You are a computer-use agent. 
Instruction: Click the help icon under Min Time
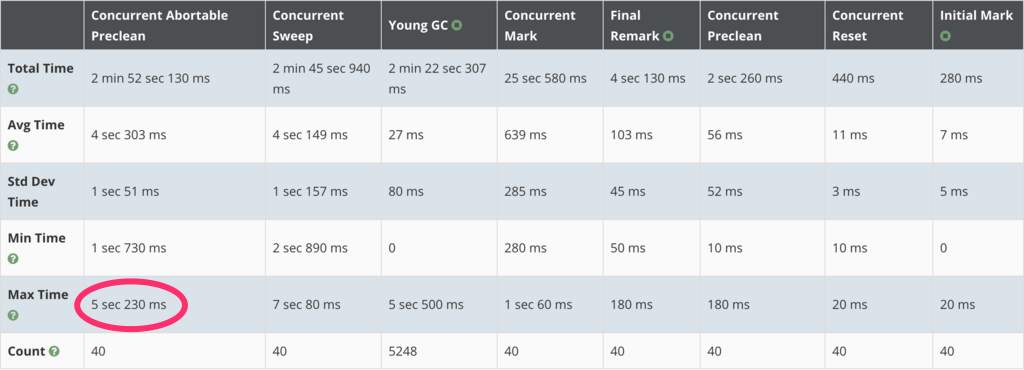pos(13,258)
